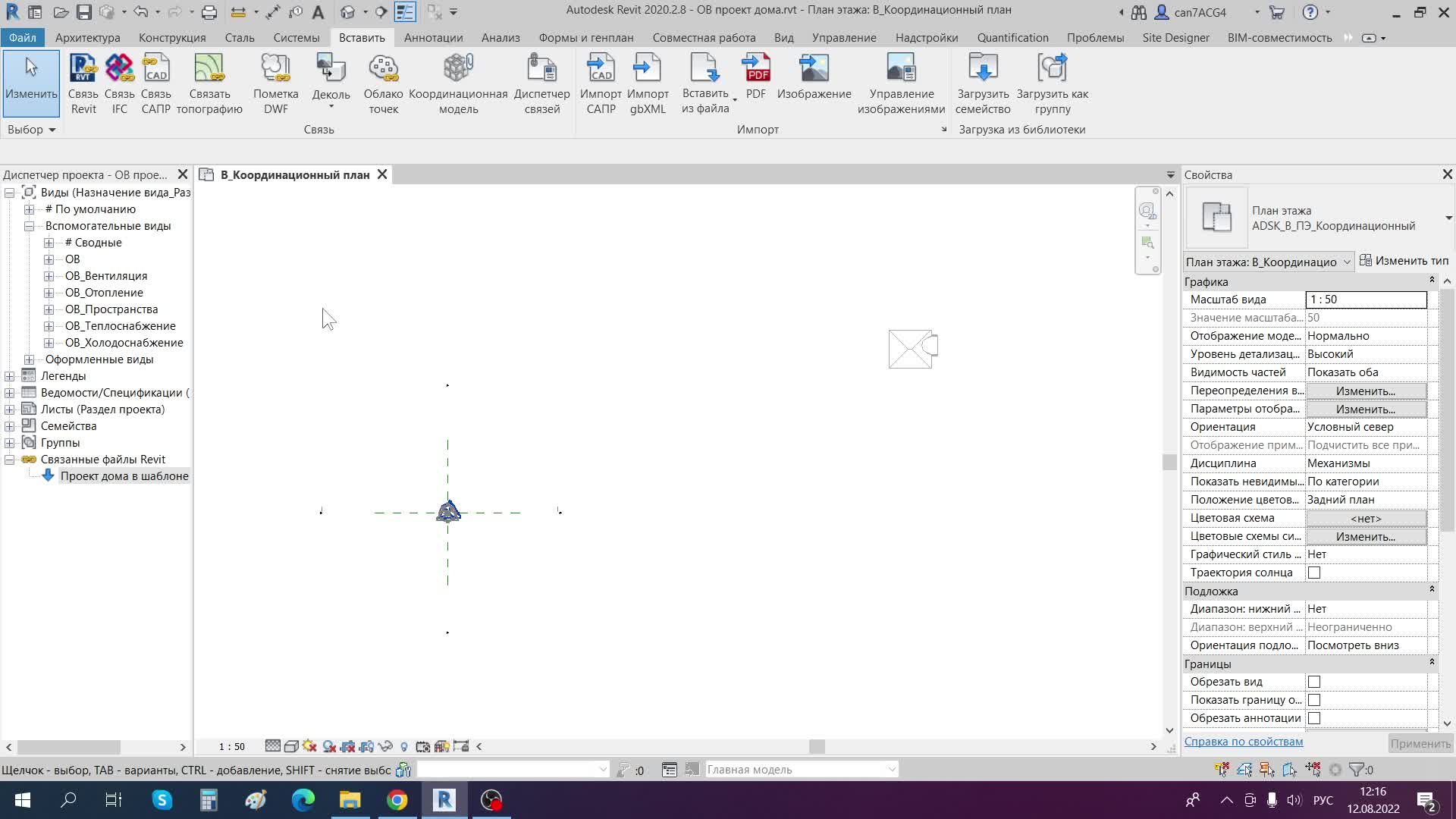The image size is (1456, 819).
Task: Click the Print icon in quick access toolbar
Action: [x=209, y=12]
